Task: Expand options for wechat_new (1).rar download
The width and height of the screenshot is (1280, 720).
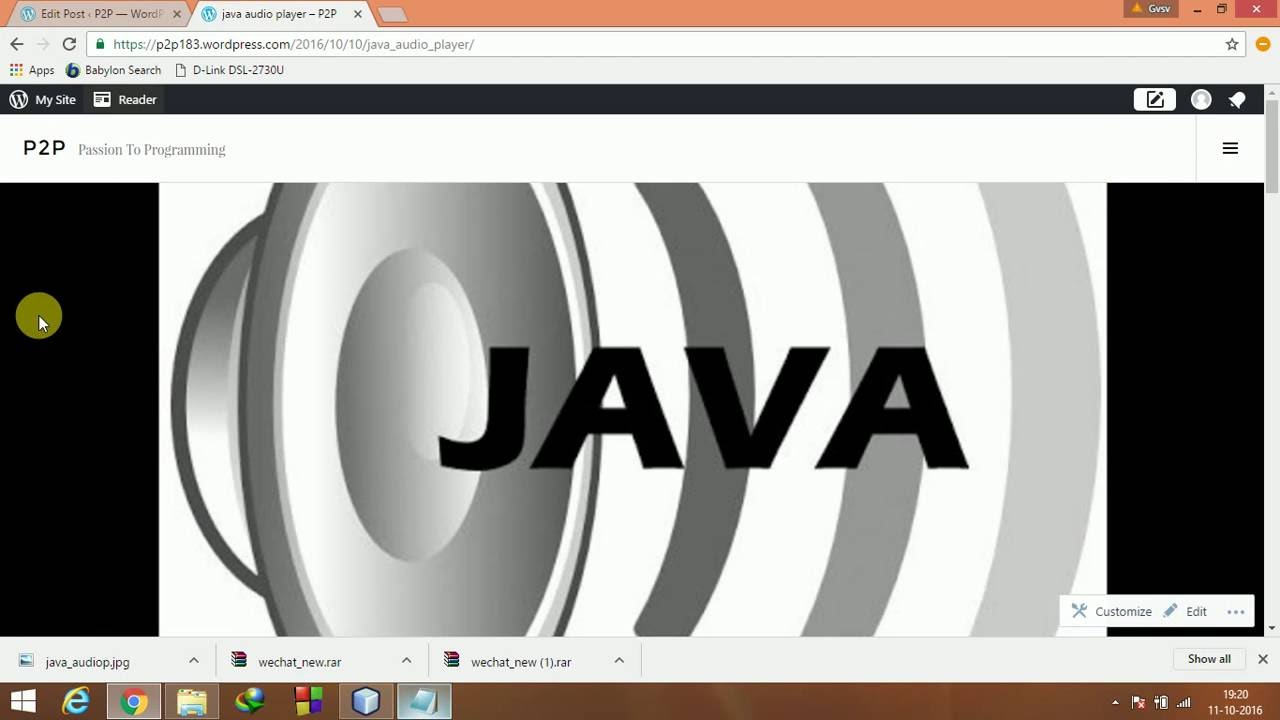Action: coord(619,660)
